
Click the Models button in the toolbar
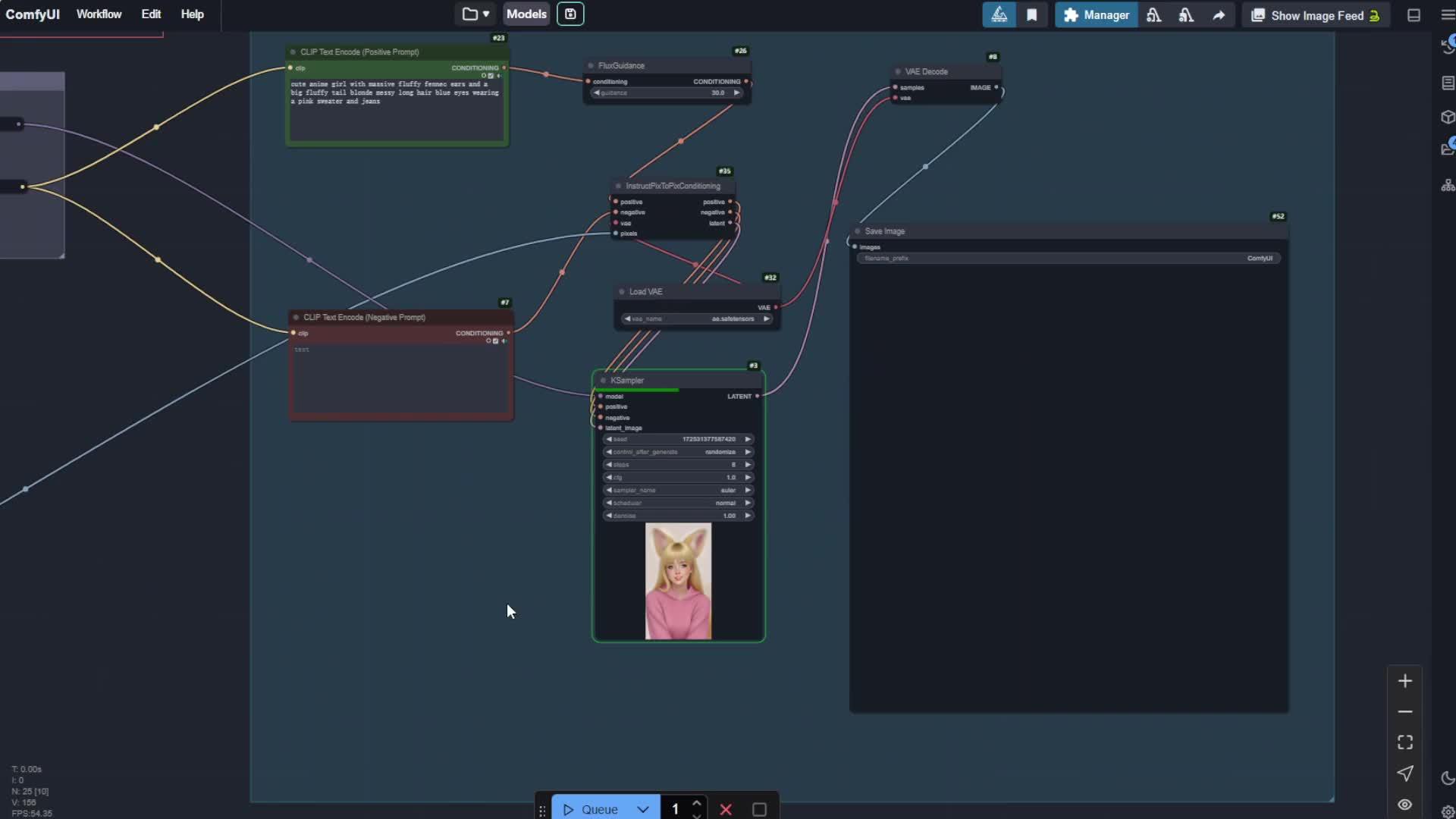click(x=526, y=14)
